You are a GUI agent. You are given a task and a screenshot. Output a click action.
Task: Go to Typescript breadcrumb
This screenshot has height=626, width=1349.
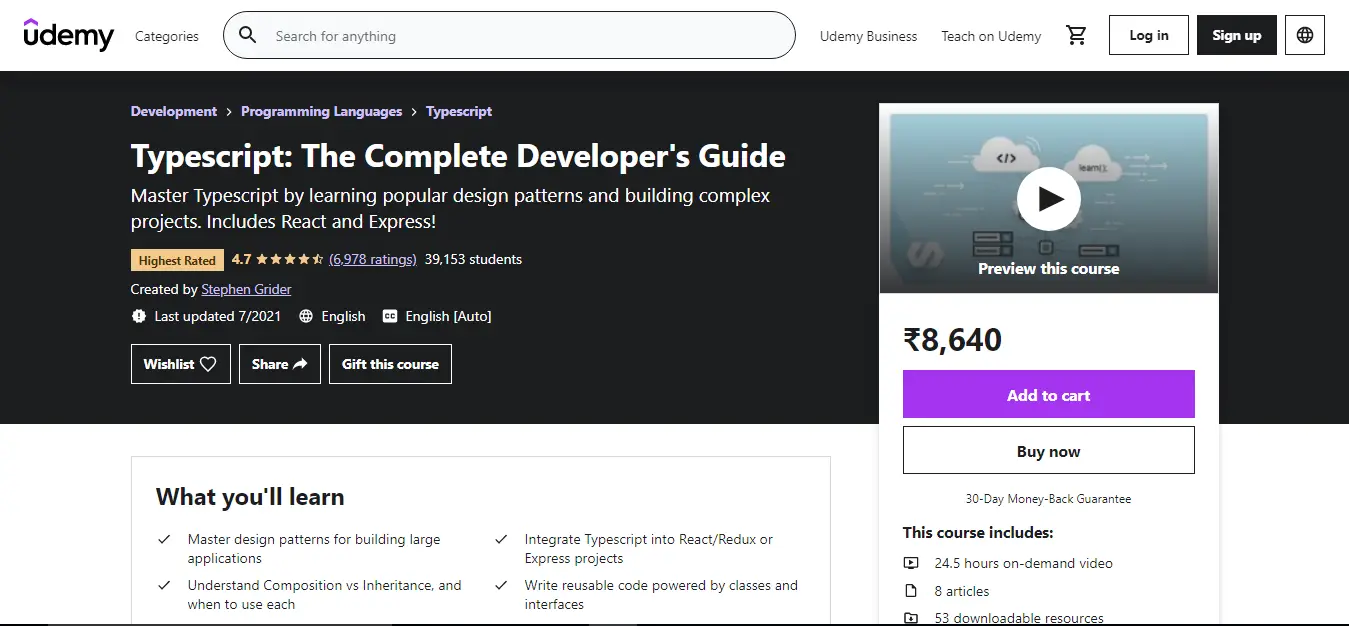[x=459, y=111]
